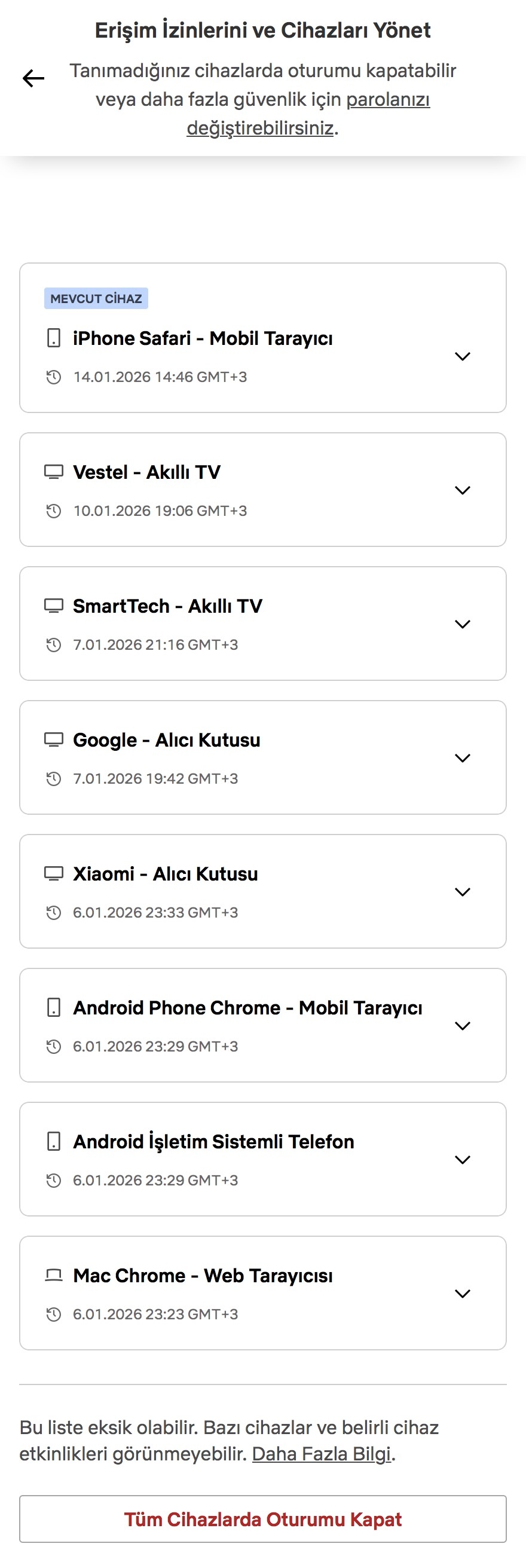526x1568 pixels.
Task: Expand the Mac Chrome Web Tarayıcısı entry
Action: point(463,1294)
